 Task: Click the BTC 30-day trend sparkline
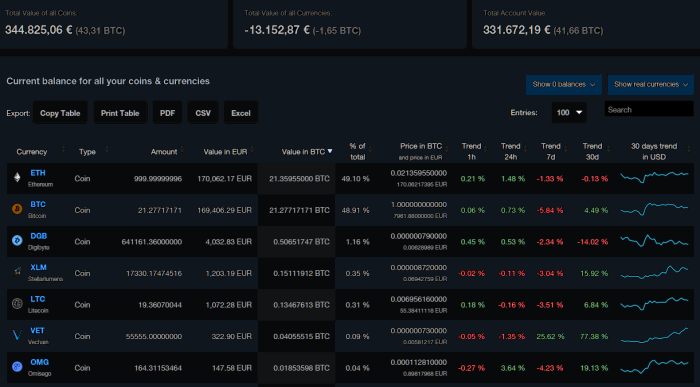654,208
